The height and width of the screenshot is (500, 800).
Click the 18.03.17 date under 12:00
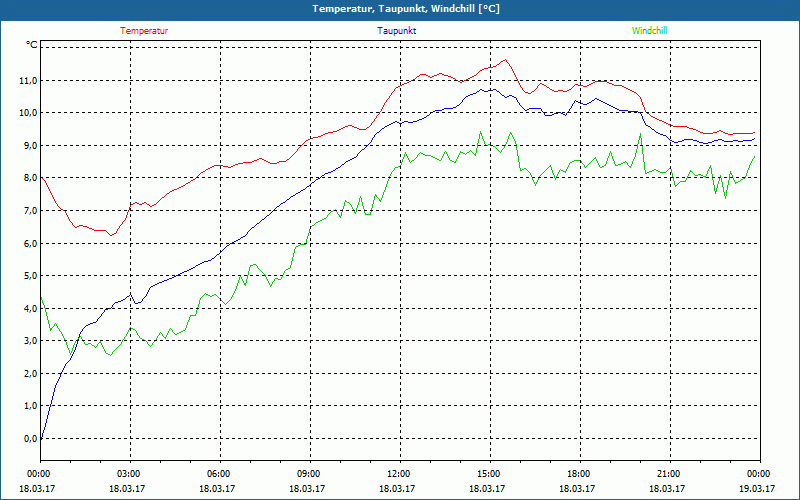(397, 488)
